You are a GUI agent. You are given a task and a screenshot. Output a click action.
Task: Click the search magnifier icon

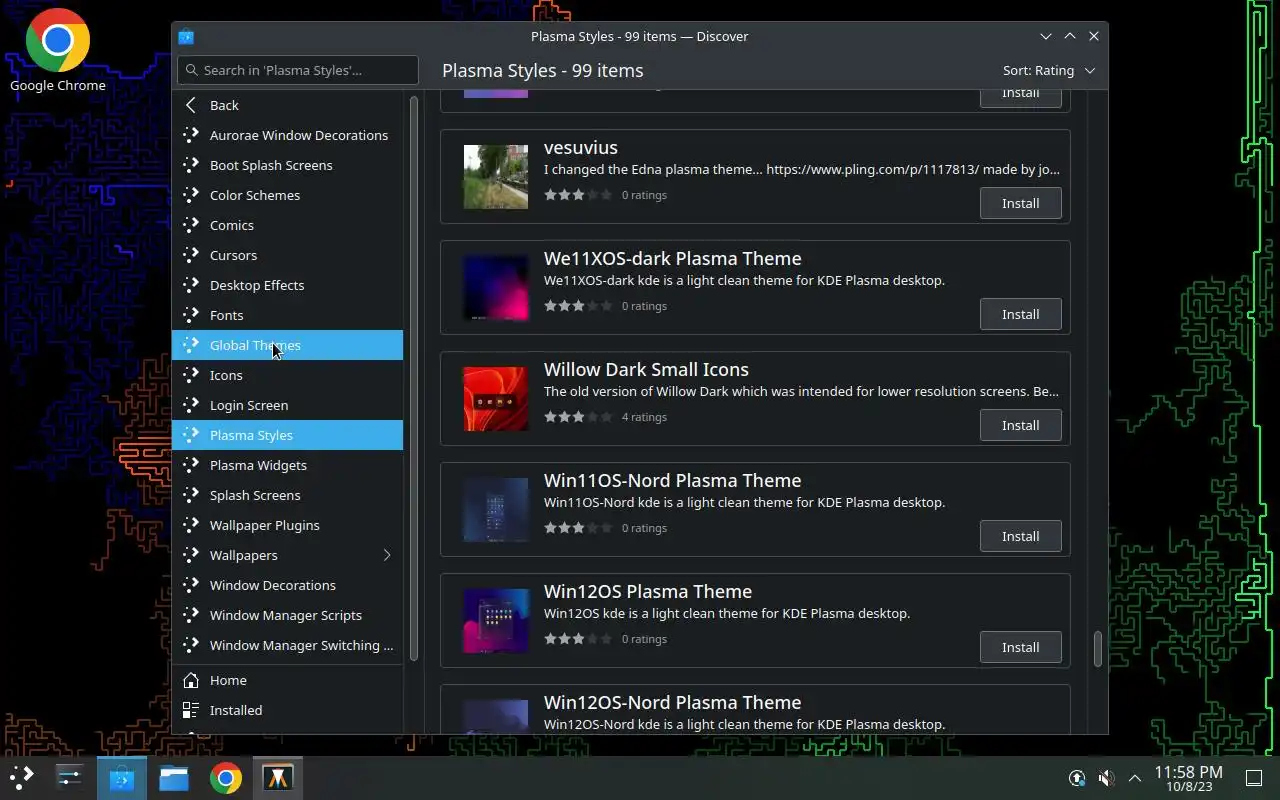(x=191, y=70)
